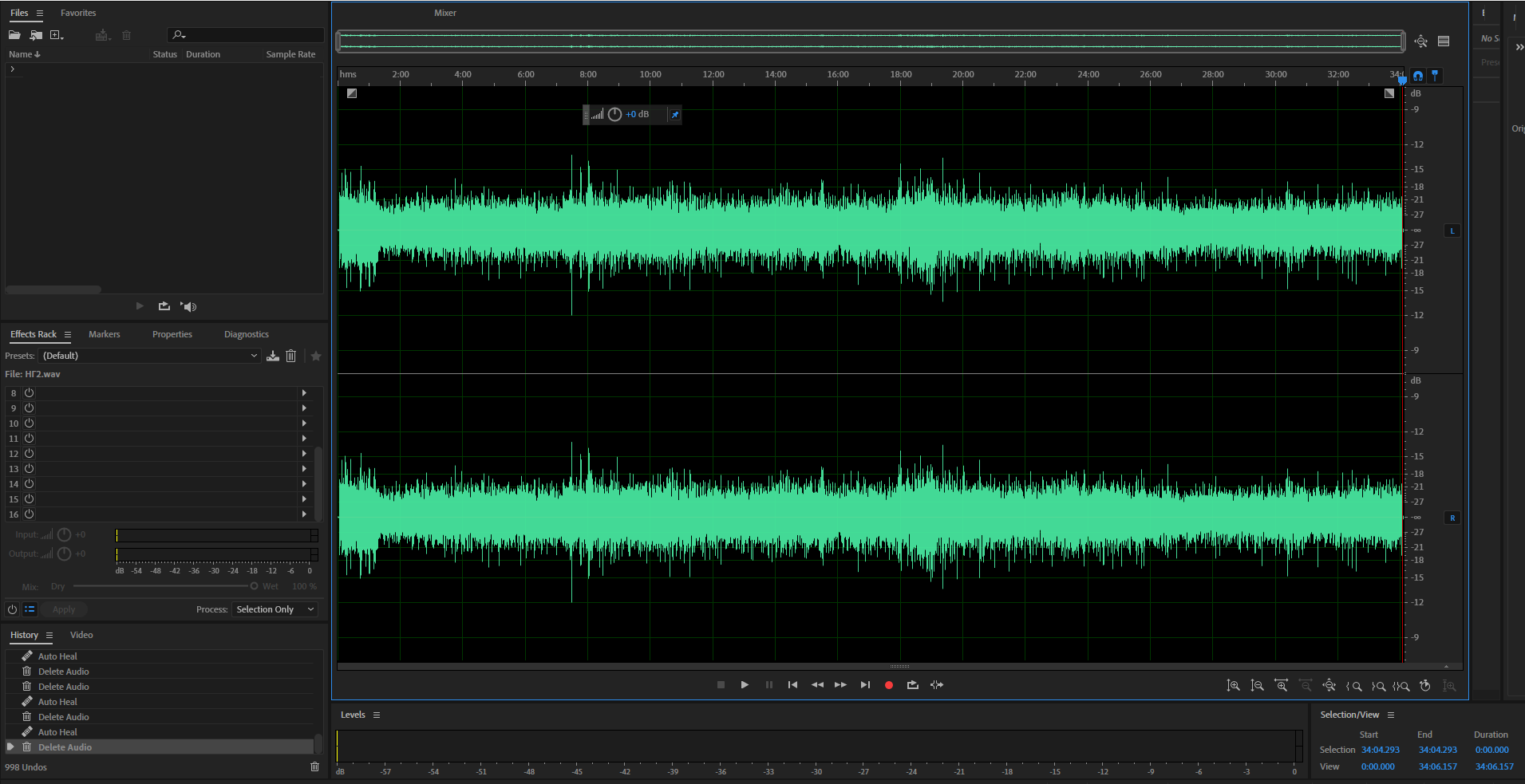Click the transport Loop Playback icon
This screenshot has height=784, width=1525.
(x=913, y=685)
